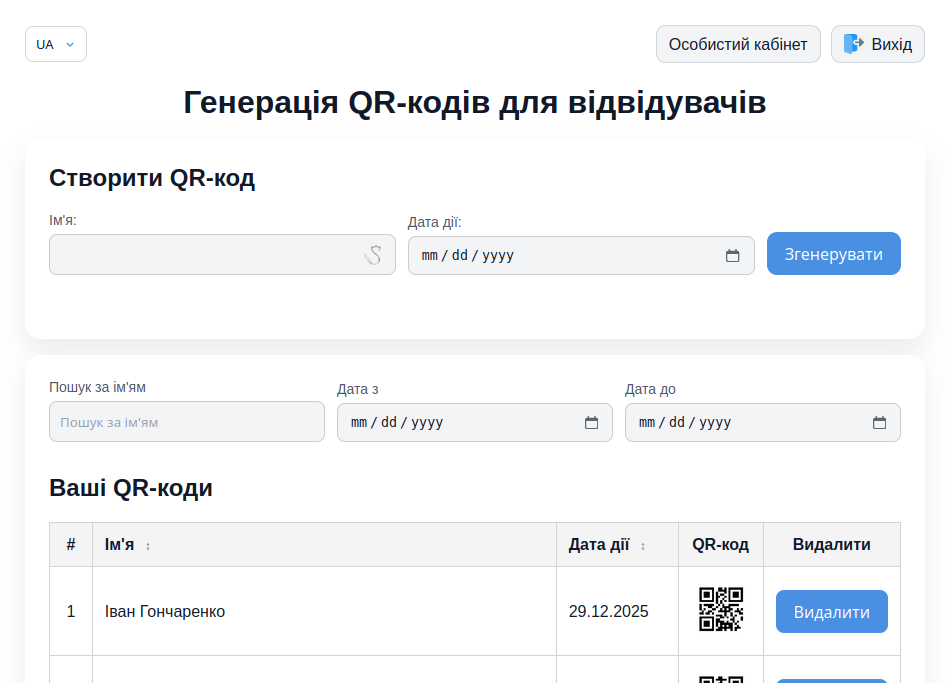Open calendar picker for Дата дії
Screen dimensions: 948x683
pyautogui.click(x=732, y=256)
